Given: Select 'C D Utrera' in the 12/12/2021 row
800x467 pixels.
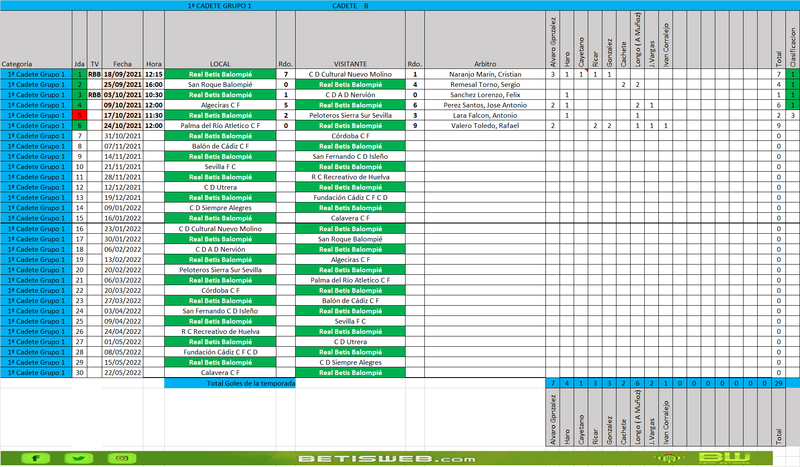Looking at the screenshot, I should coord(220,187).
